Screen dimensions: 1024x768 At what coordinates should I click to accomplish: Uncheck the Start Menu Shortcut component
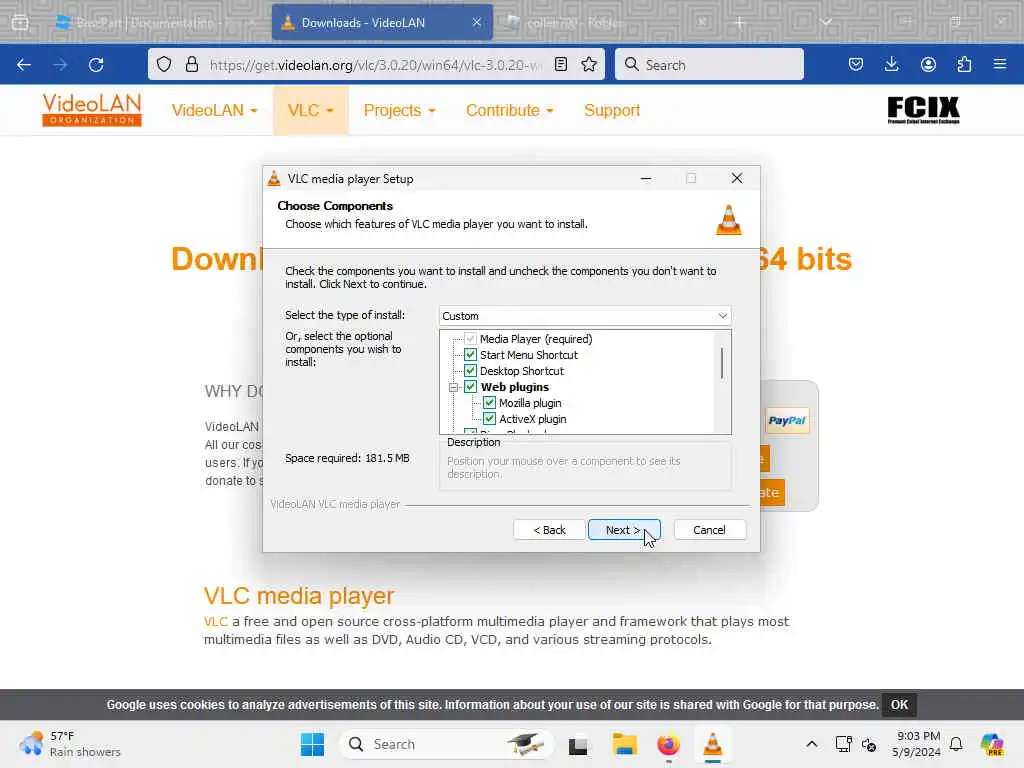[470, 355]
